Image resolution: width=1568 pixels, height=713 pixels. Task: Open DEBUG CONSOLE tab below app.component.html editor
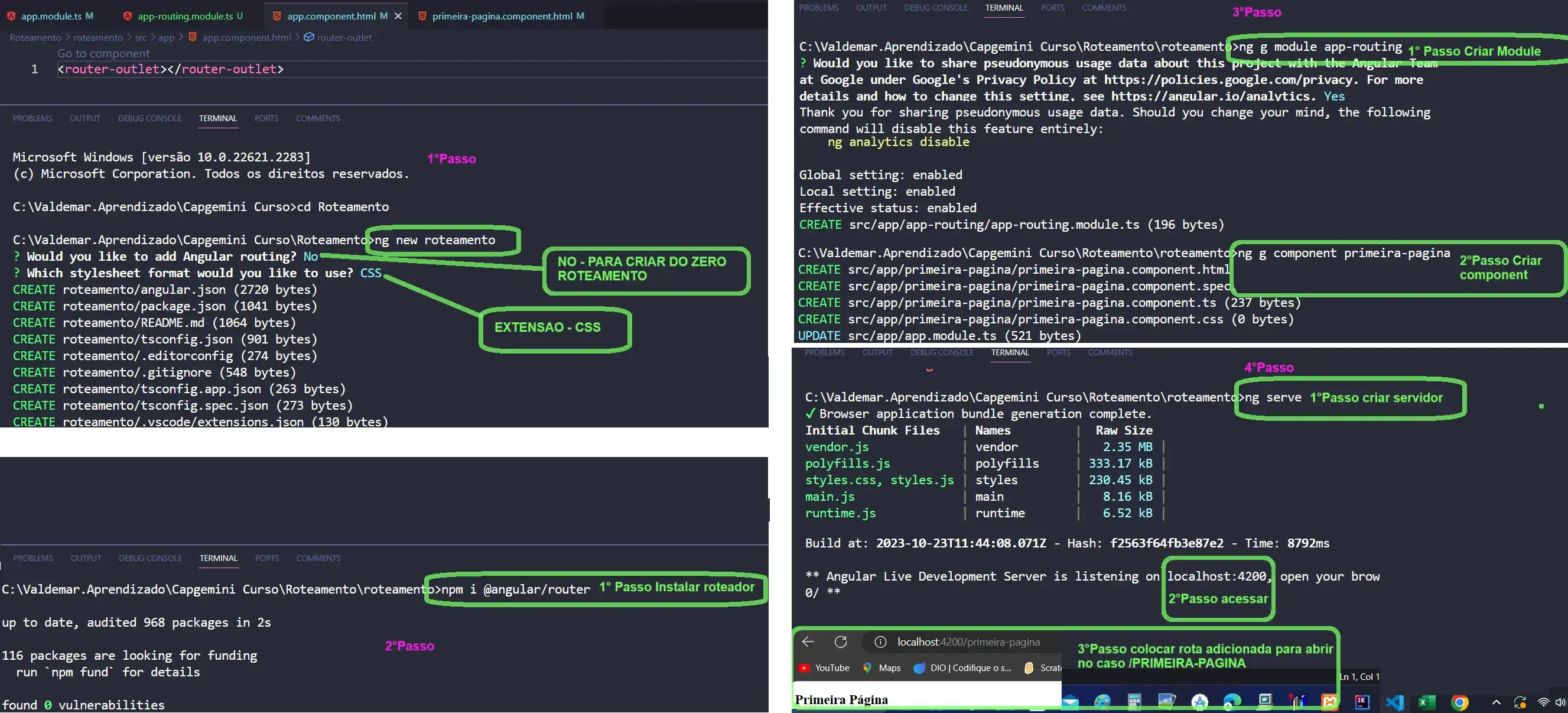[149, 118]
